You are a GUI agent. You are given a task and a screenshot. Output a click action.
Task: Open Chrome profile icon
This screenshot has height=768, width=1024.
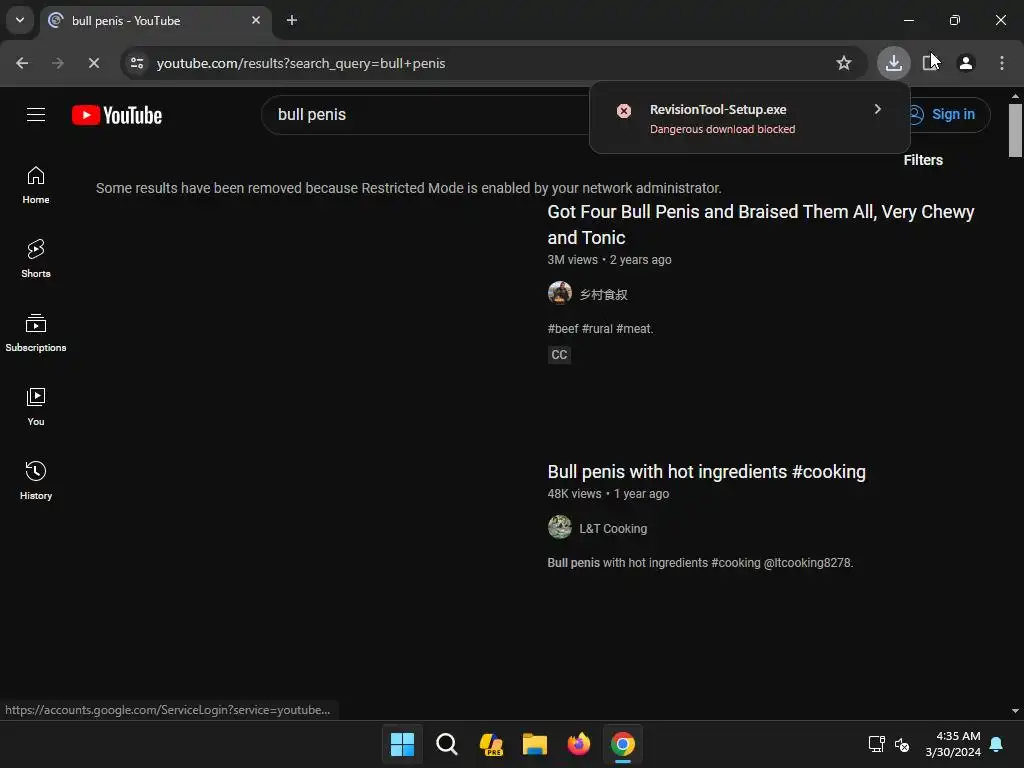click(966, 63)
